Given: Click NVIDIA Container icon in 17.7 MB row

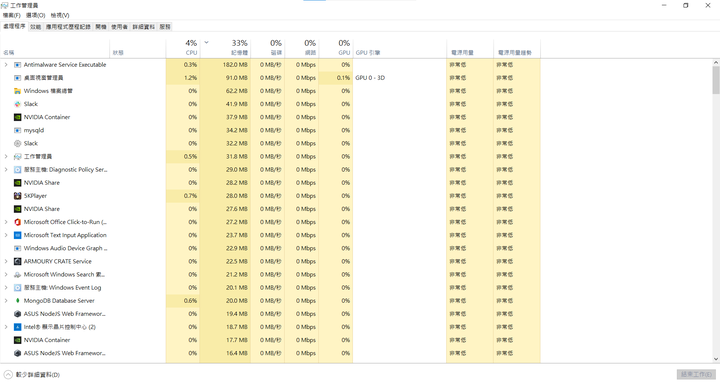Looking at the screenshot, I should point(17,340).
